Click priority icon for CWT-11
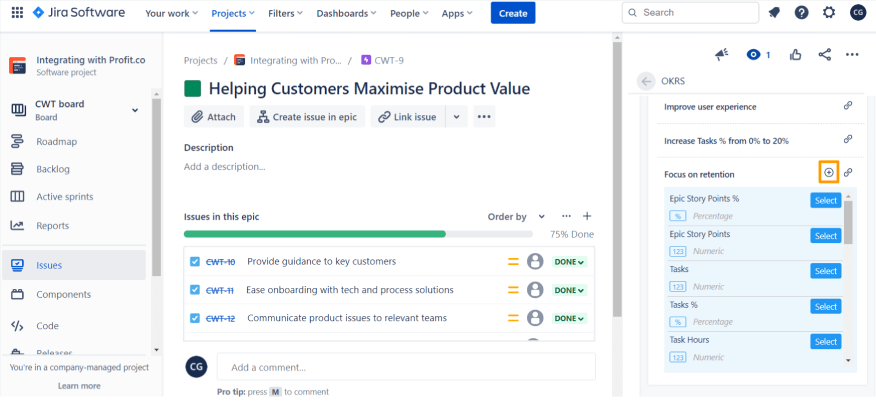 (513, 290)
